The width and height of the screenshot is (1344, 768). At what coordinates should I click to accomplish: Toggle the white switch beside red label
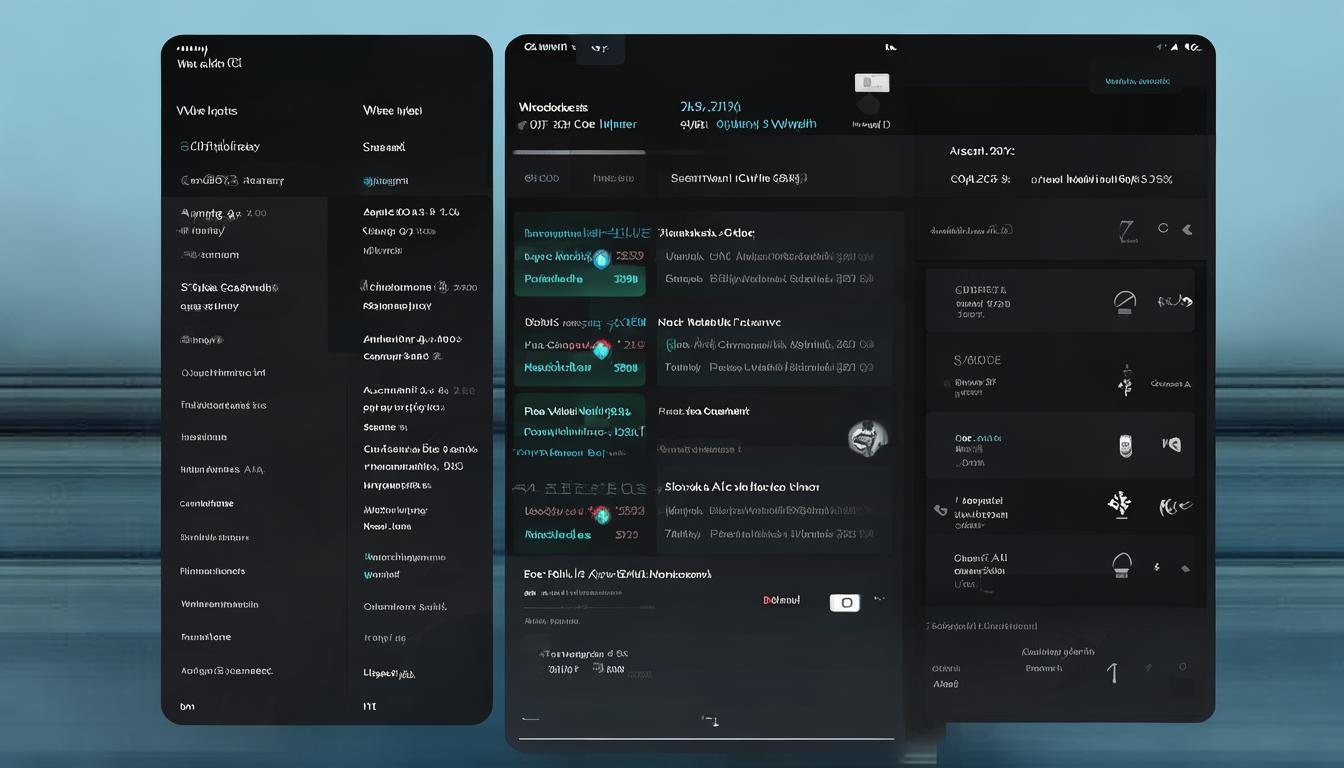[x=844, y=602]
